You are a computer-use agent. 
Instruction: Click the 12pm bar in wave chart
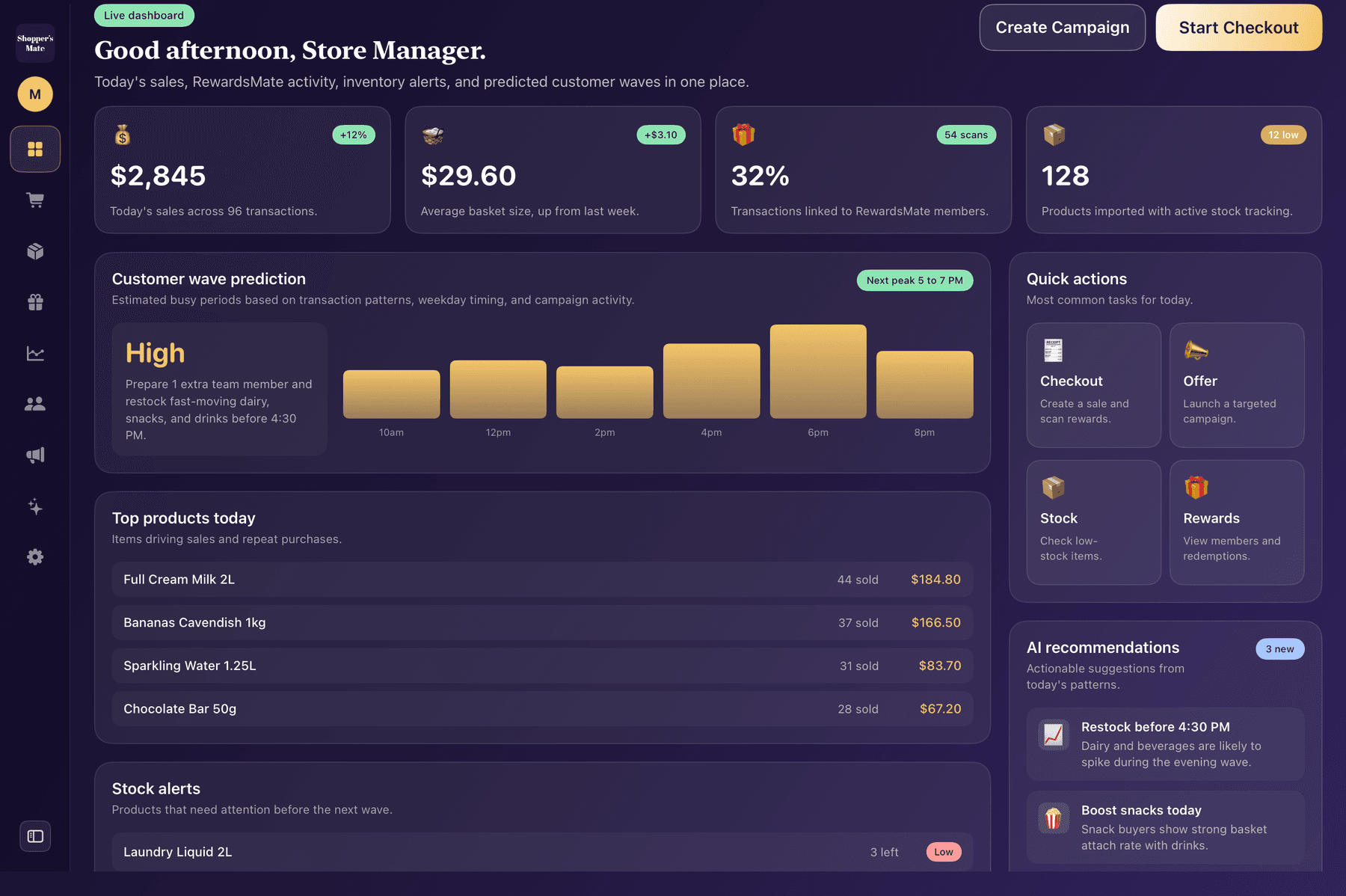click(x=498, y=389)
